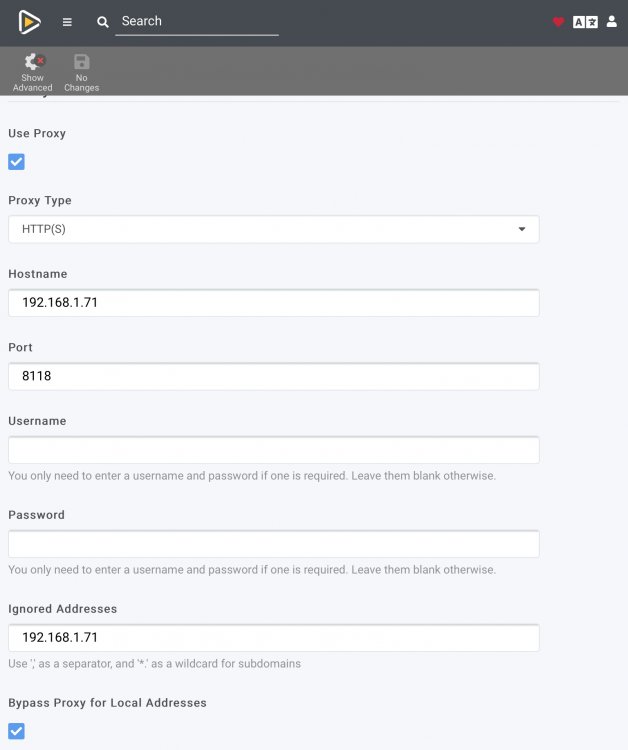Click the empty Password field
Viewport: 628px width, 750px height.
pos(274,544)
